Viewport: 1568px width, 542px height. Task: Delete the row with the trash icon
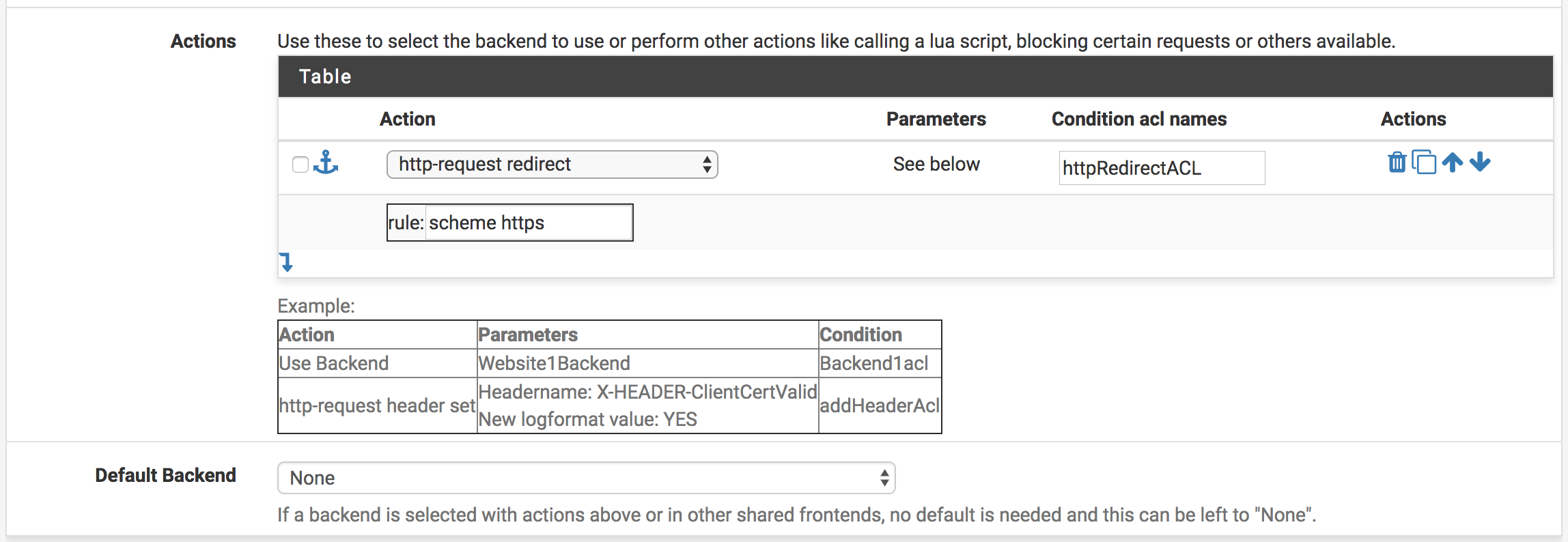(x=1397, y=162)
